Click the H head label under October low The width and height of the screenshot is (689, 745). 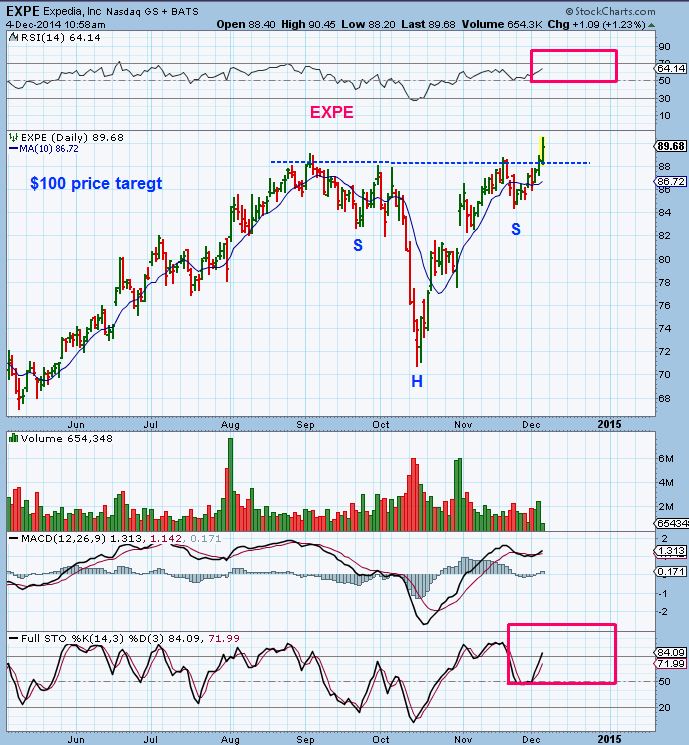417,381
